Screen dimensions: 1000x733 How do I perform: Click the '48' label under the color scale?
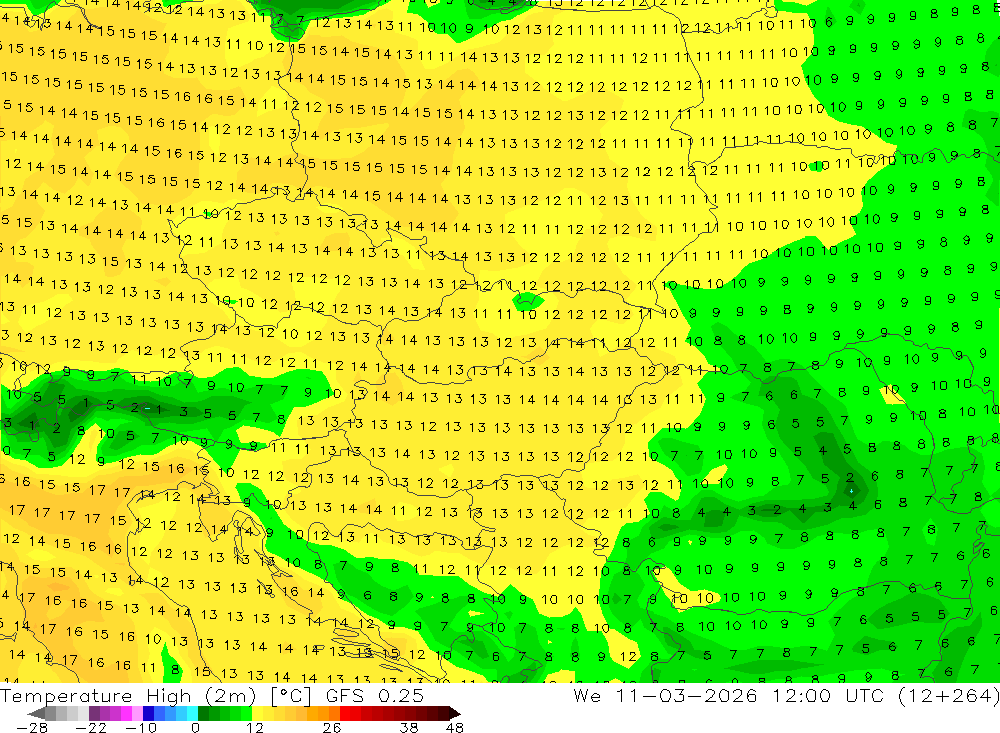point(455,728)
